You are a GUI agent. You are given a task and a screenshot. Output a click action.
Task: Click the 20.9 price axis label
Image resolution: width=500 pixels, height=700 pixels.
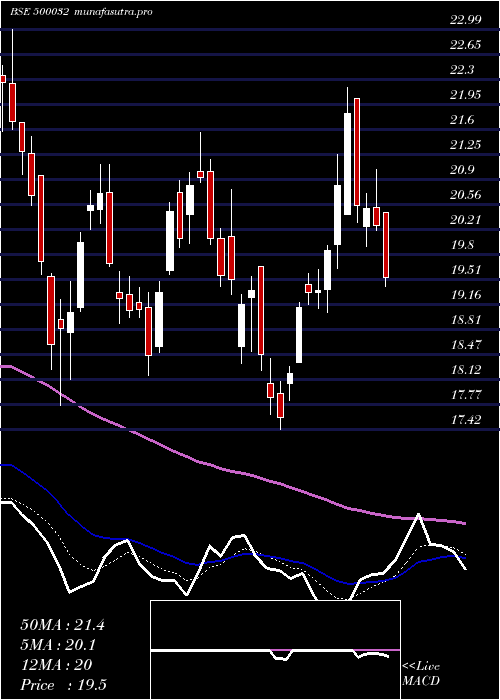pyautogui.click(x=462, y=170)
